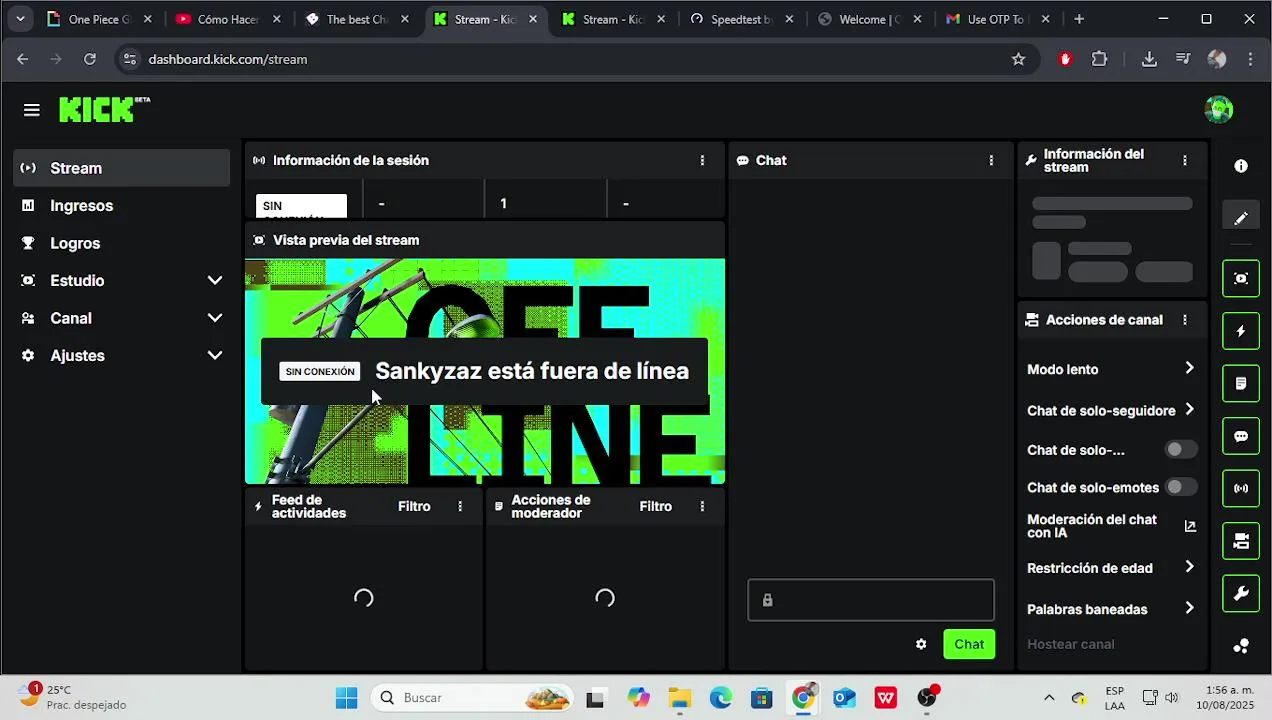Screen dimensions: 1272x720
Task: Open Chat de solo-seguidores options arrow
Action: tap(1189, 409)
